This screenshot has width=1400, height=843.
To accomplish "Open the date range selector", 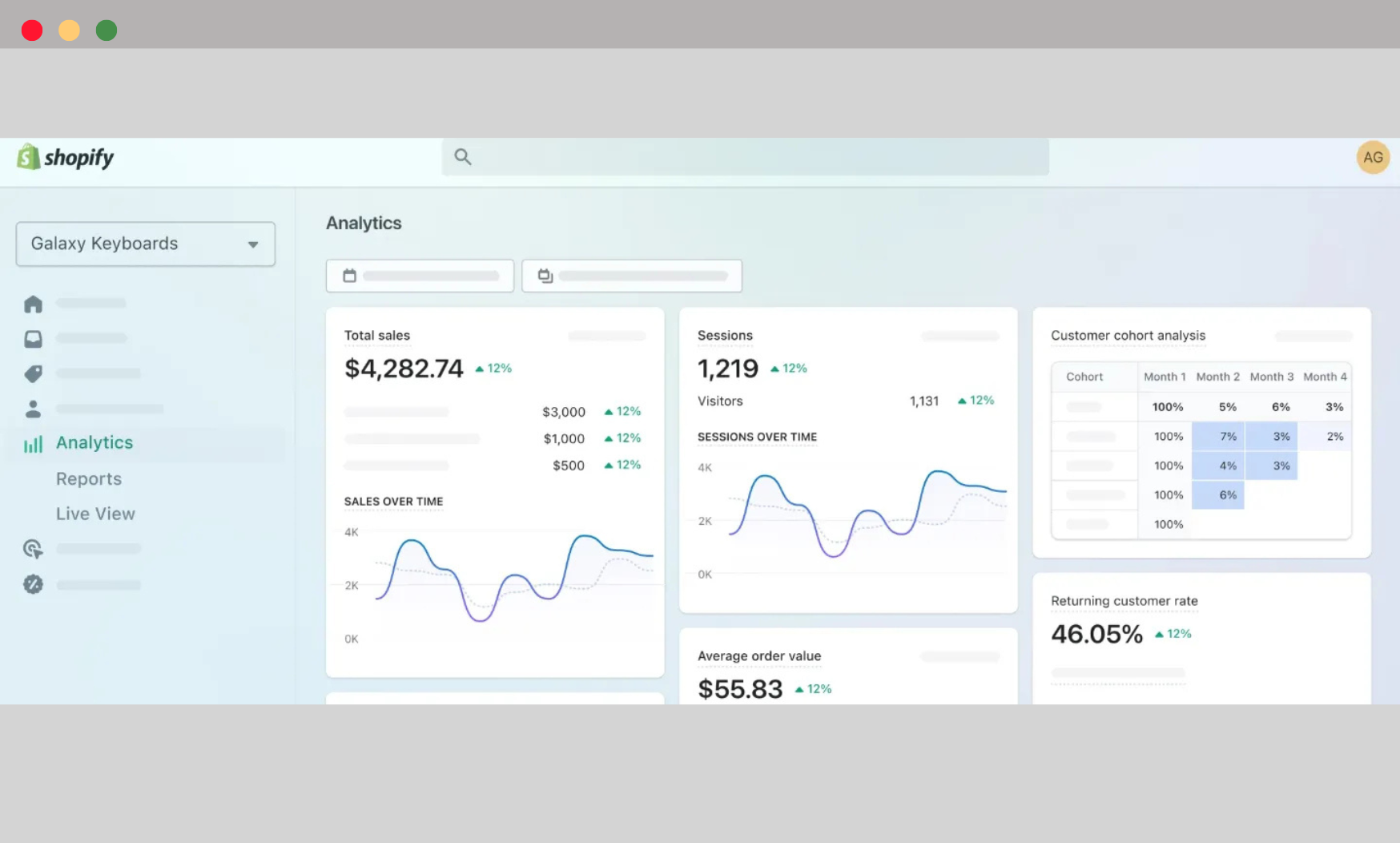I will click(x=420, y=275).
